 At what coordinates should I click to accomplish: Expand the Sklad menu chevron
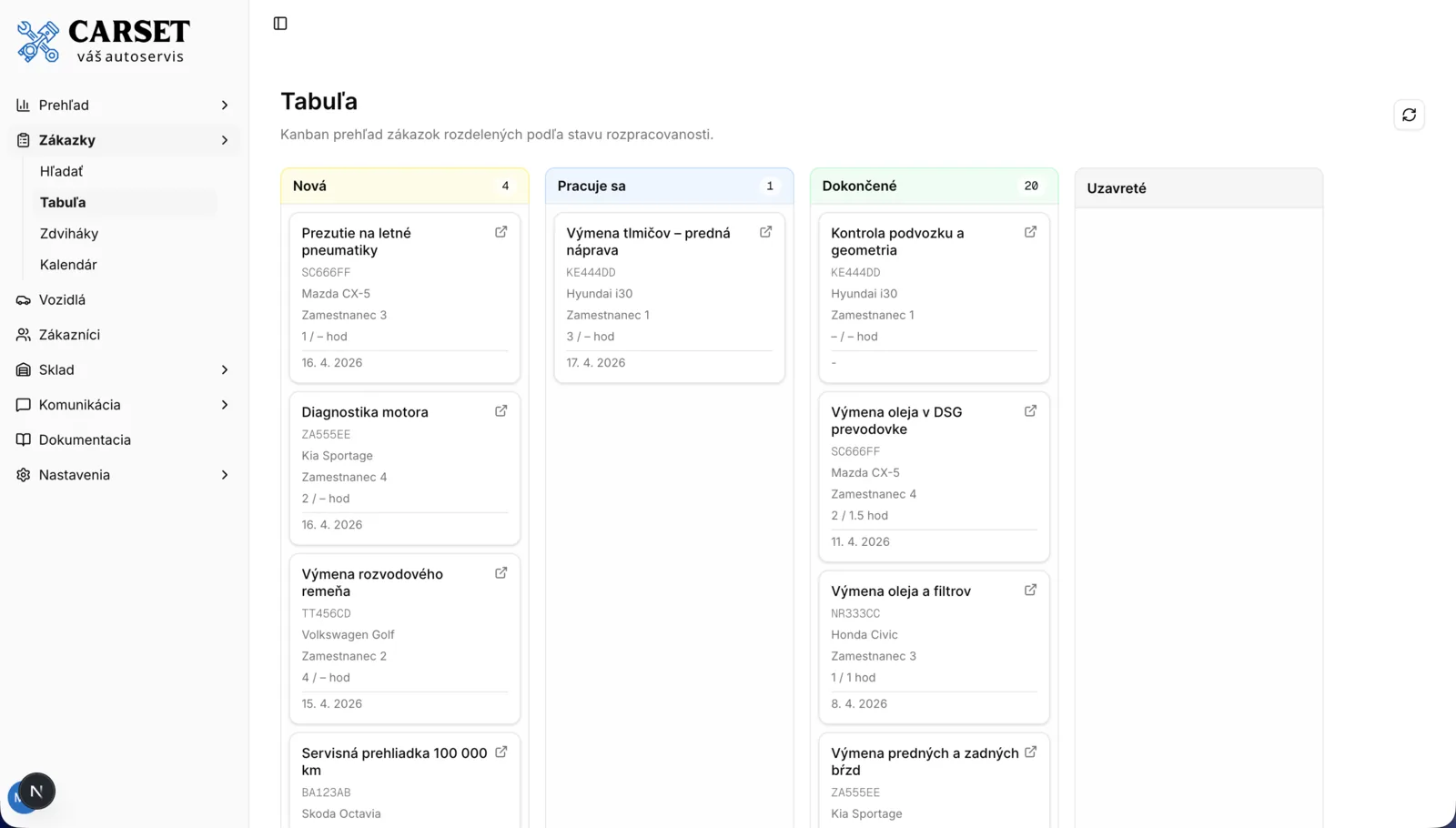tap(225, 370)
